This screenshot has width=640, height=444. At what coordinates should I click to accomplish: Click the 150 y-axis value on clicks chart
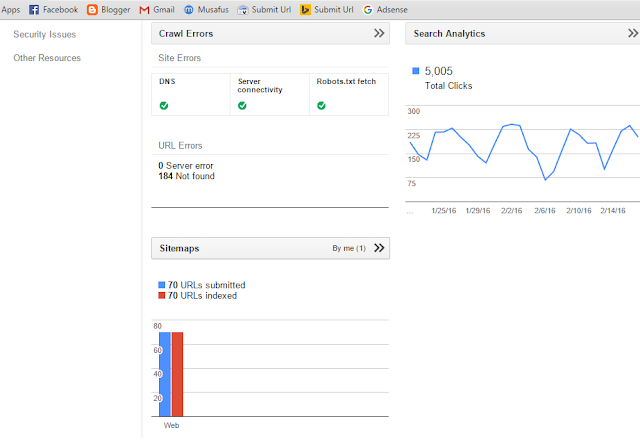click(413, 159)
